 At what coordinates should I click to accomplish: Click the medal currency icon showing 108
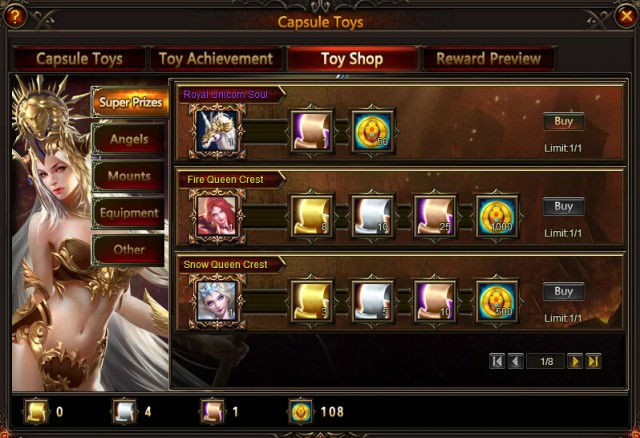coord(300,411)
